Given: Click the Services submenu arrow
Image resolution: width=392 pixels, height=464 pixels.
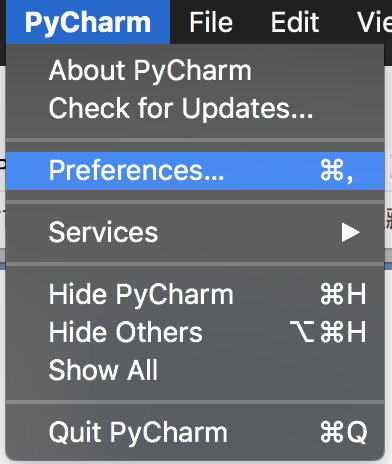Looking at the screenshot, I should point(350,232).
